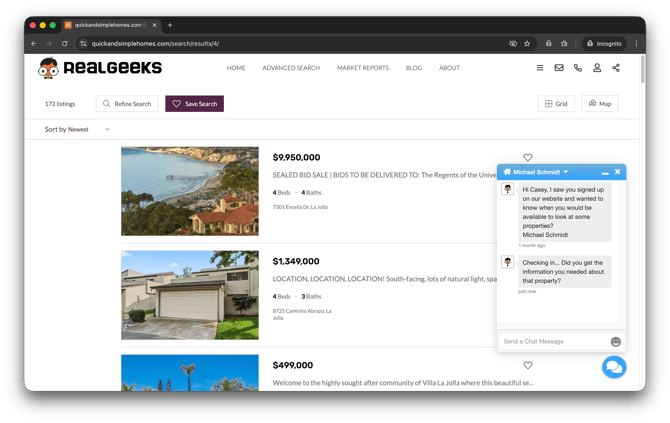The width and height of the screenshot is (670, 423).
Task: Minimize the Michael Schmidt chat window
Action: [605, 172]
